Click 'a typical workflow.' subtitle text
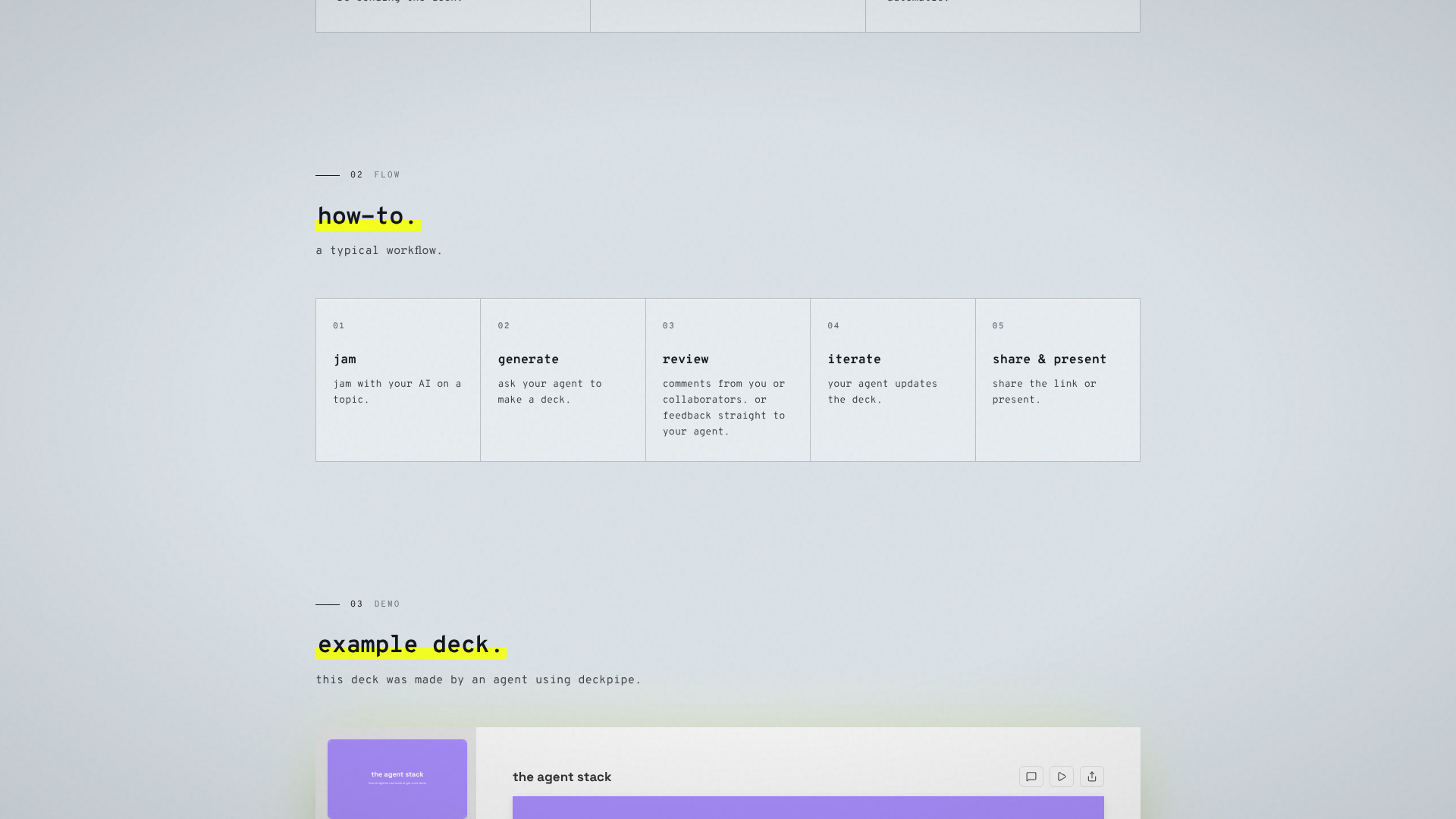This screenshot has height=819, width=1456. 378,251
